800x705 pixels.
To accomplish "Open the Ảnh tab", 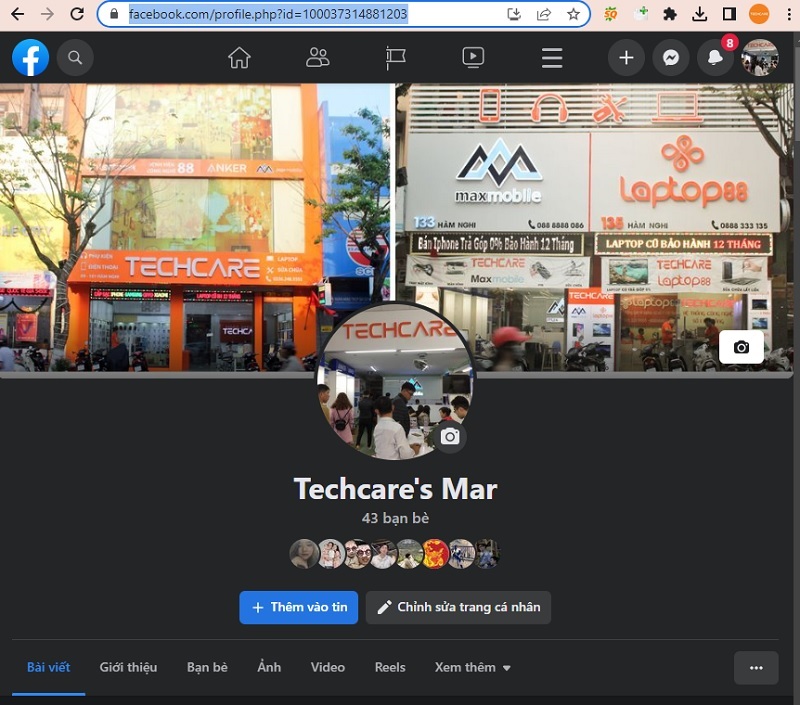I will coord(268,667).
